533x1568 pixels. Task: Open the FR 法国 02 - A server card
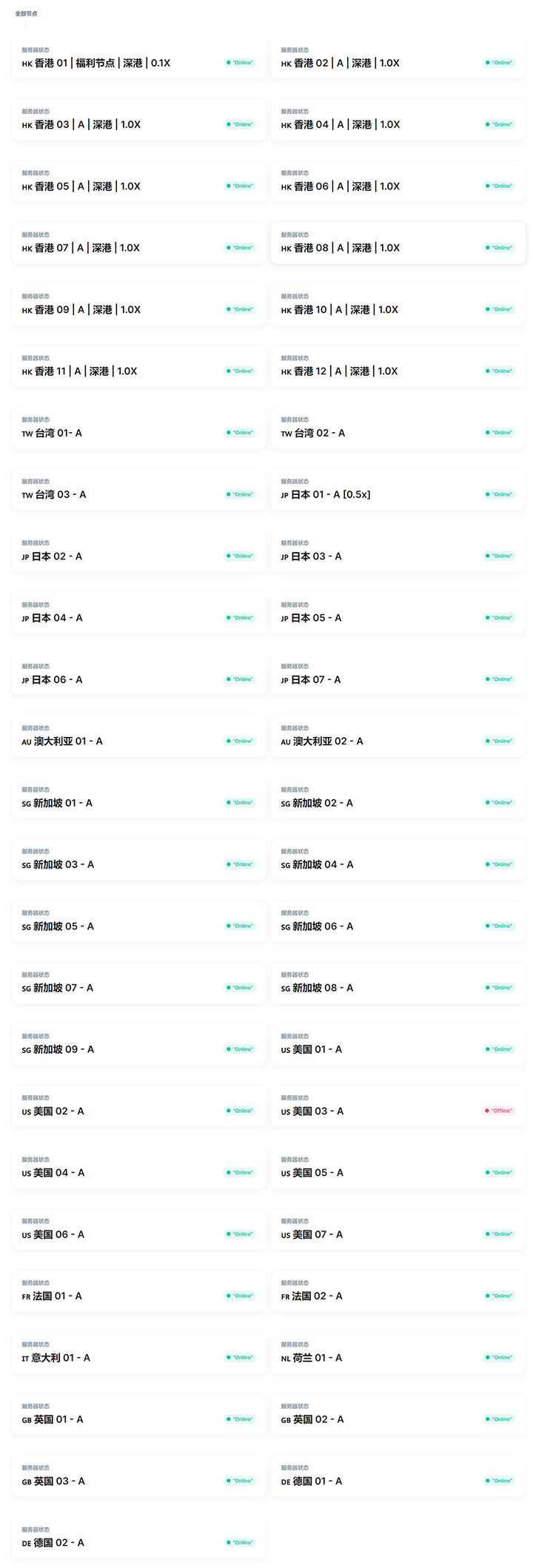point(398,1291)
